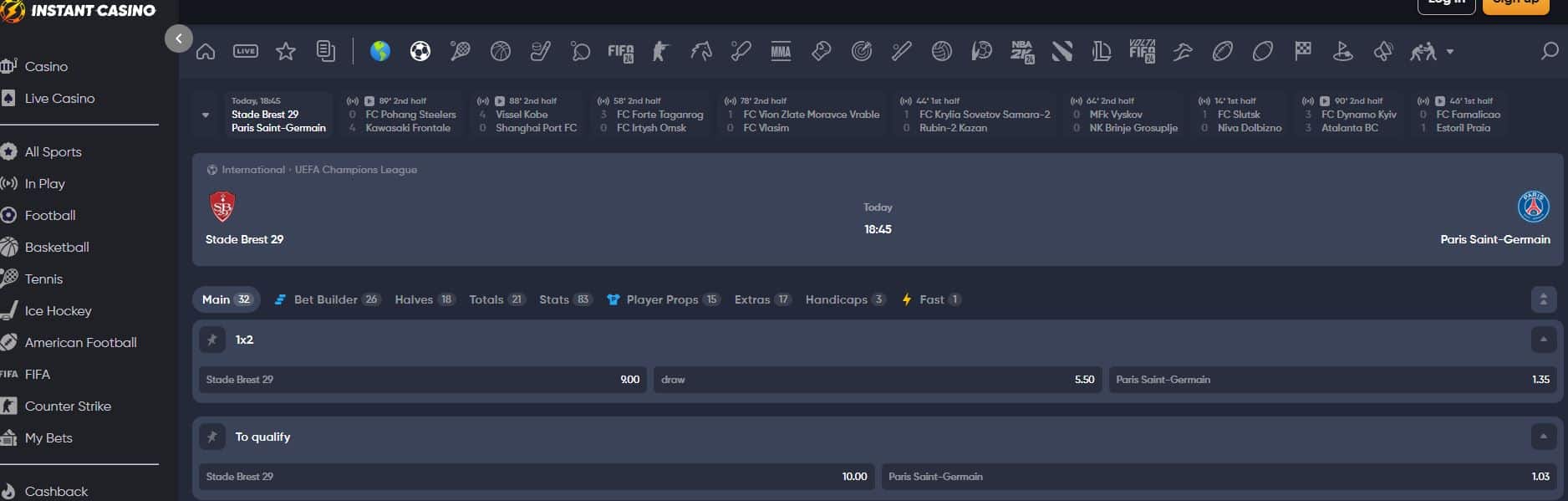The image size is (1568, 501).
Task: Select the League of Legends icon
Action: click(1102, 52)
